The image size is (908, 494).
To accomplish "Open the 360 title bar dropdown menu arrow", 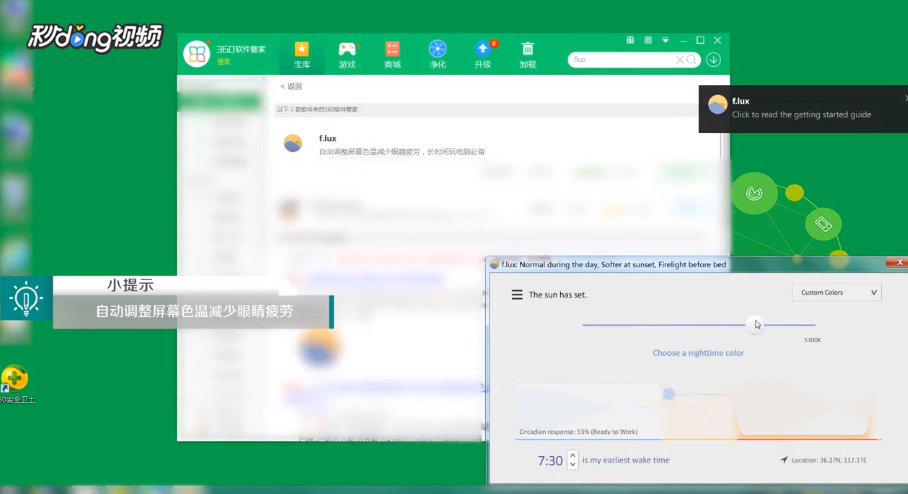I will pyautogui.click(x=665, y=40).
